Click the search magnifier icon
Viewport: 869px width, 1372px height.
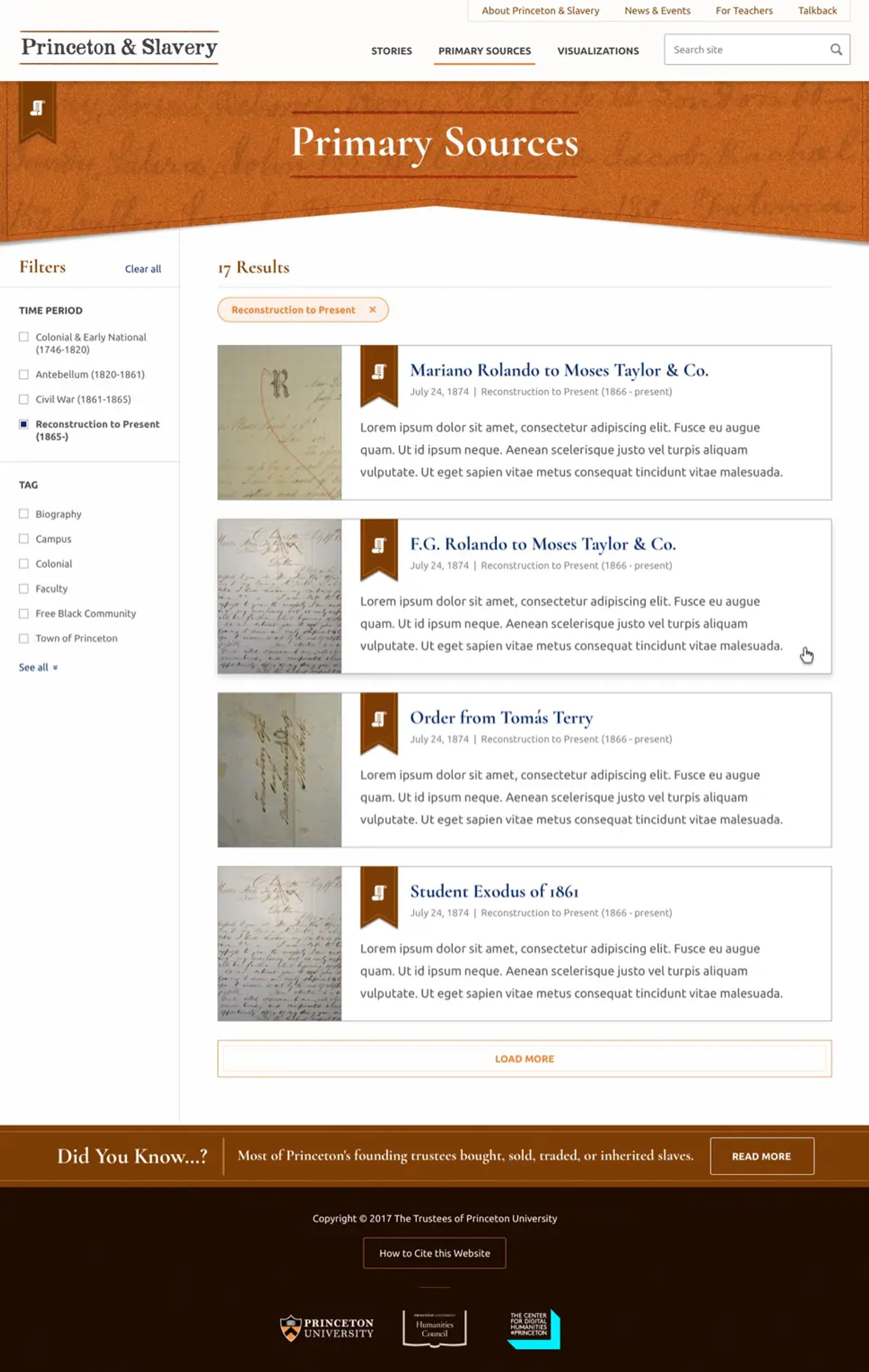pos(835,50)
